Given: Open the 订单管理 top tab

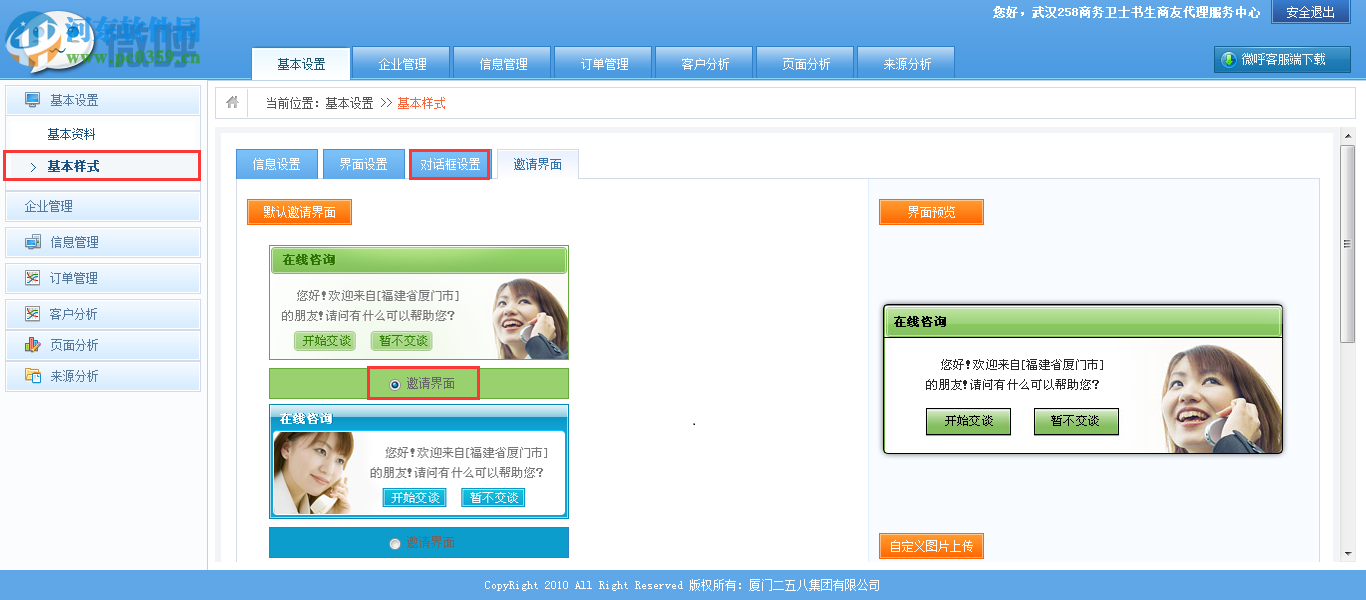Looking at the screenshot, I should [604, 63].
